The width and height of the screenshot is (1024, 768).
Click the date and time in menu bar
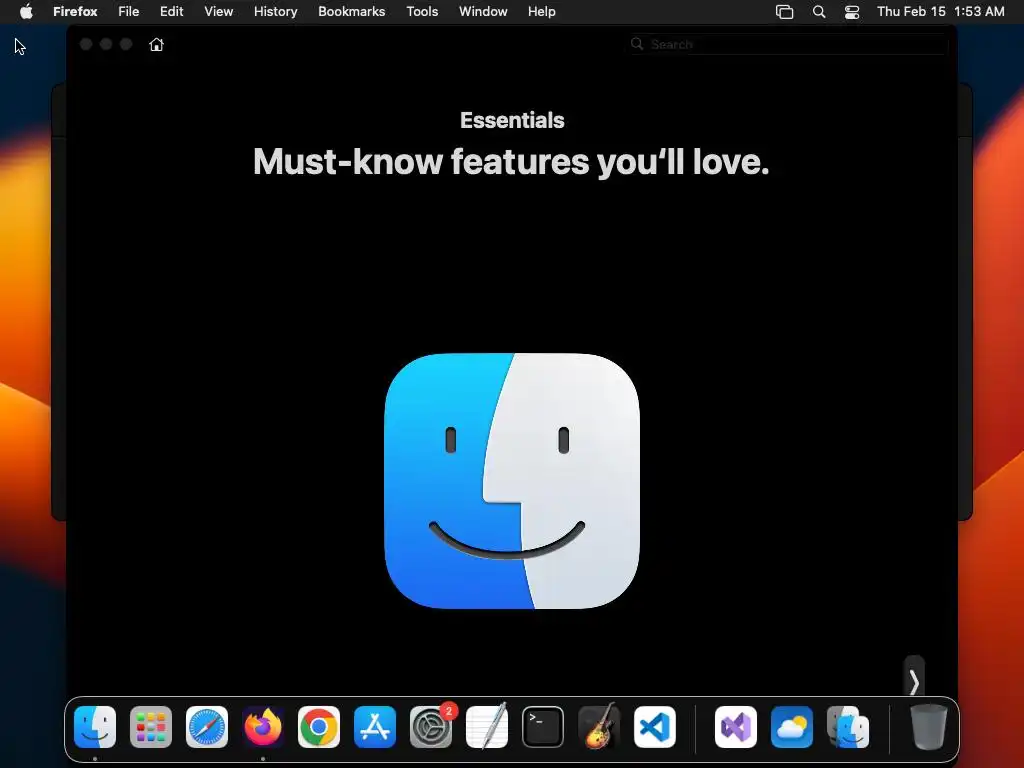[940, 11]
